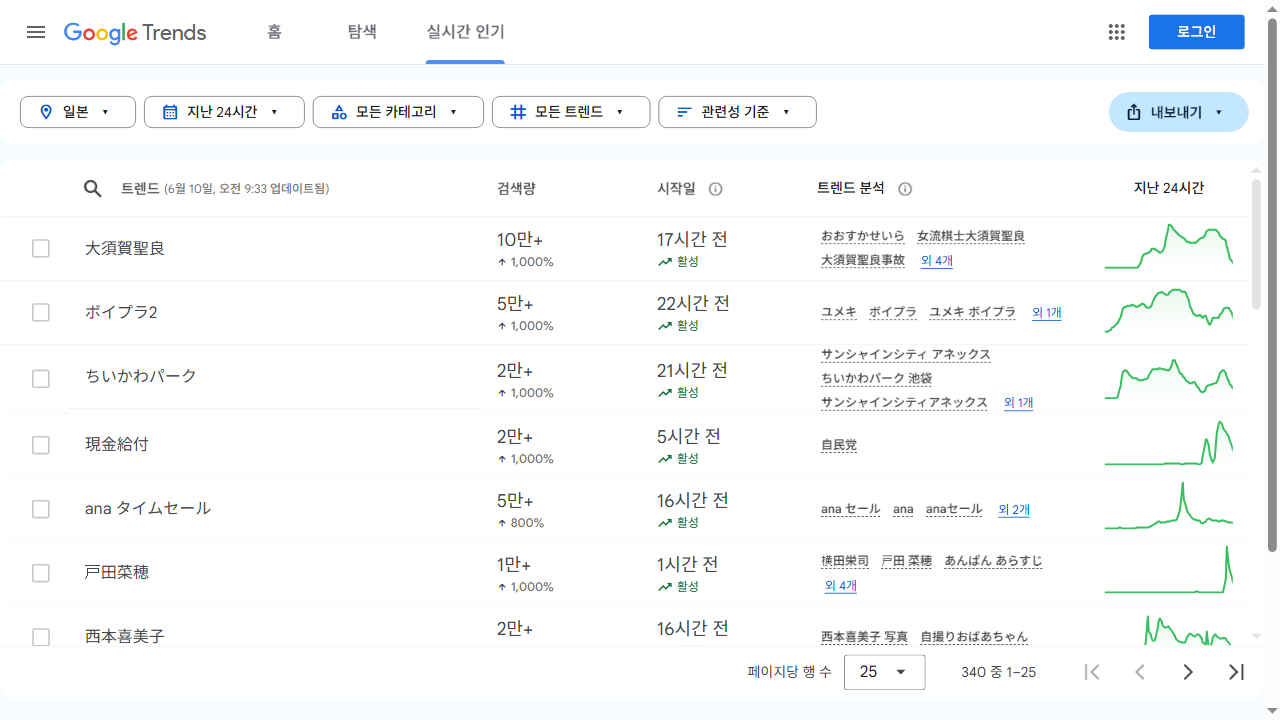Open the 내보내기 export dropdown
This screenshot has width=1280, height=720.
click(x=1178, y=112)
